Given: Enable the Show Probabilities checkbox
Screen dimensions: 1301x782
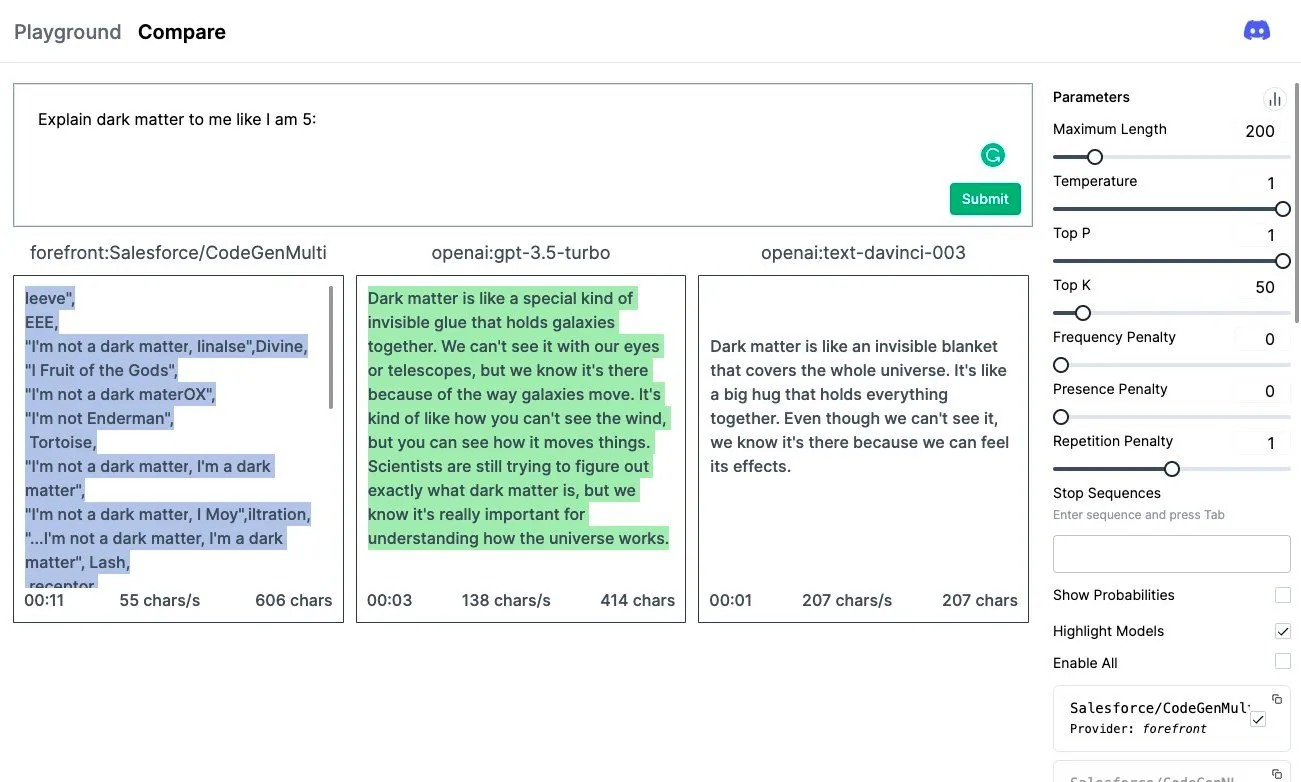Looking at the screenshot, I should [x=1283, y=595].
